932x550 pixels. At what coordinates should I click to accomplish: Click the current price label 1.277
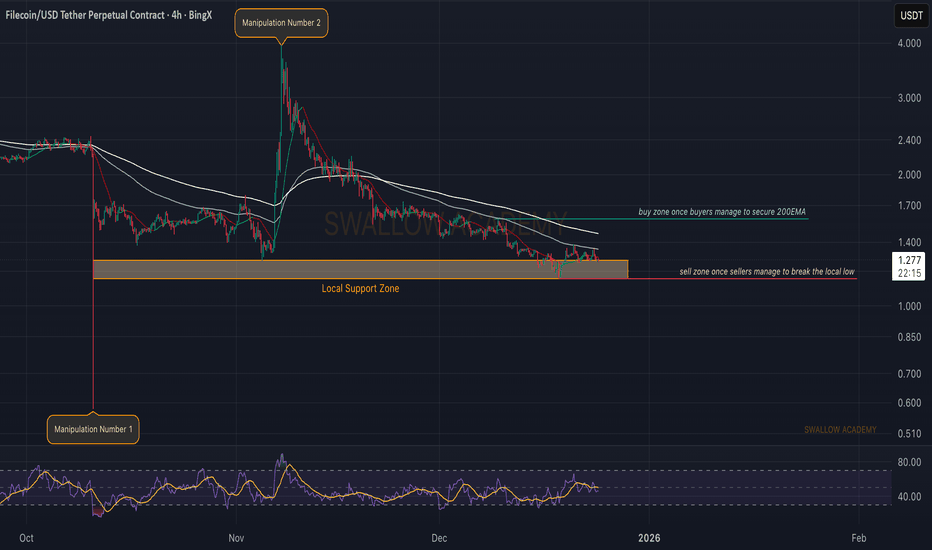pos(910,259)
